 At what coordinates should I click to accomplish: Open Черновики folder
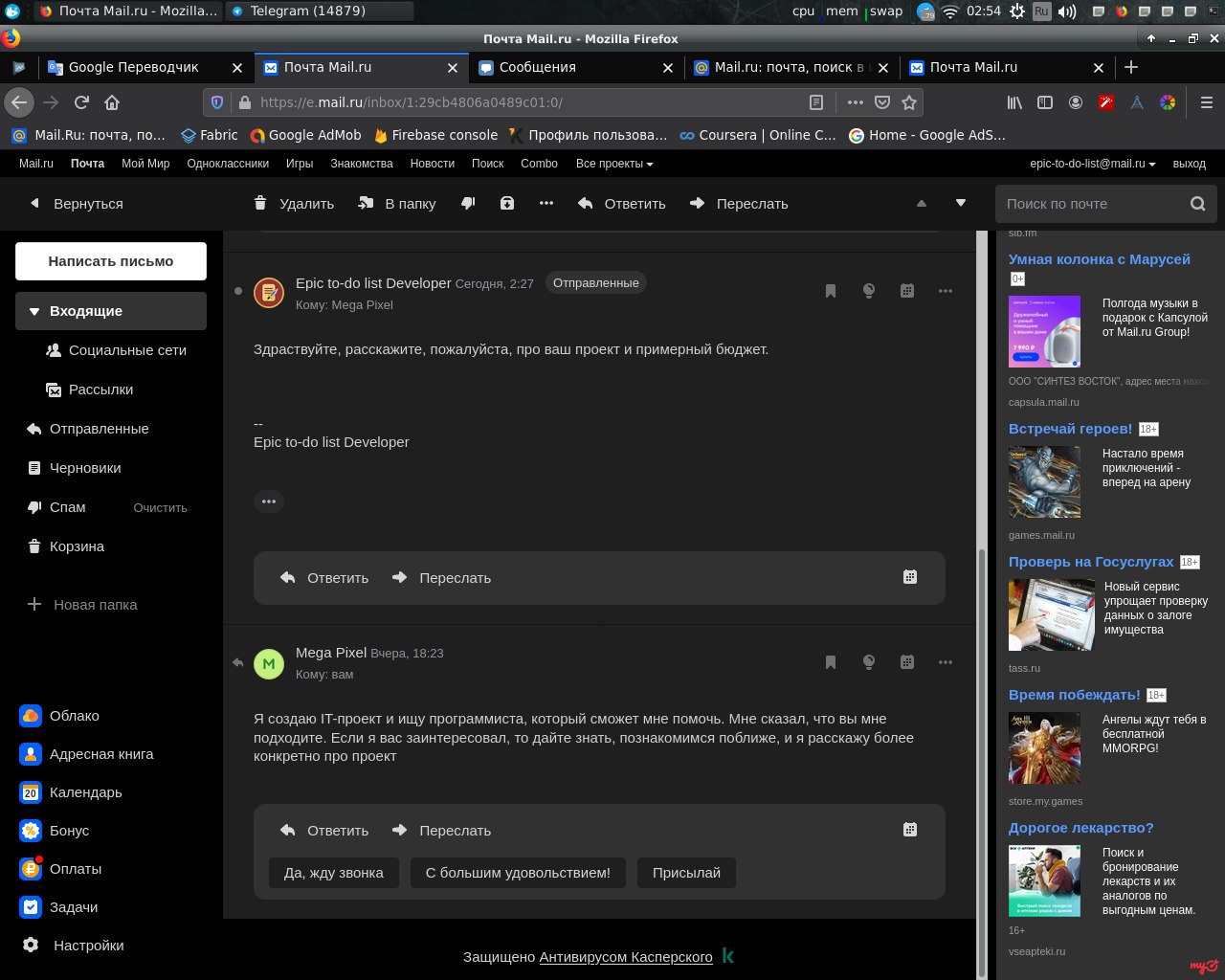[x=74, y=468]
